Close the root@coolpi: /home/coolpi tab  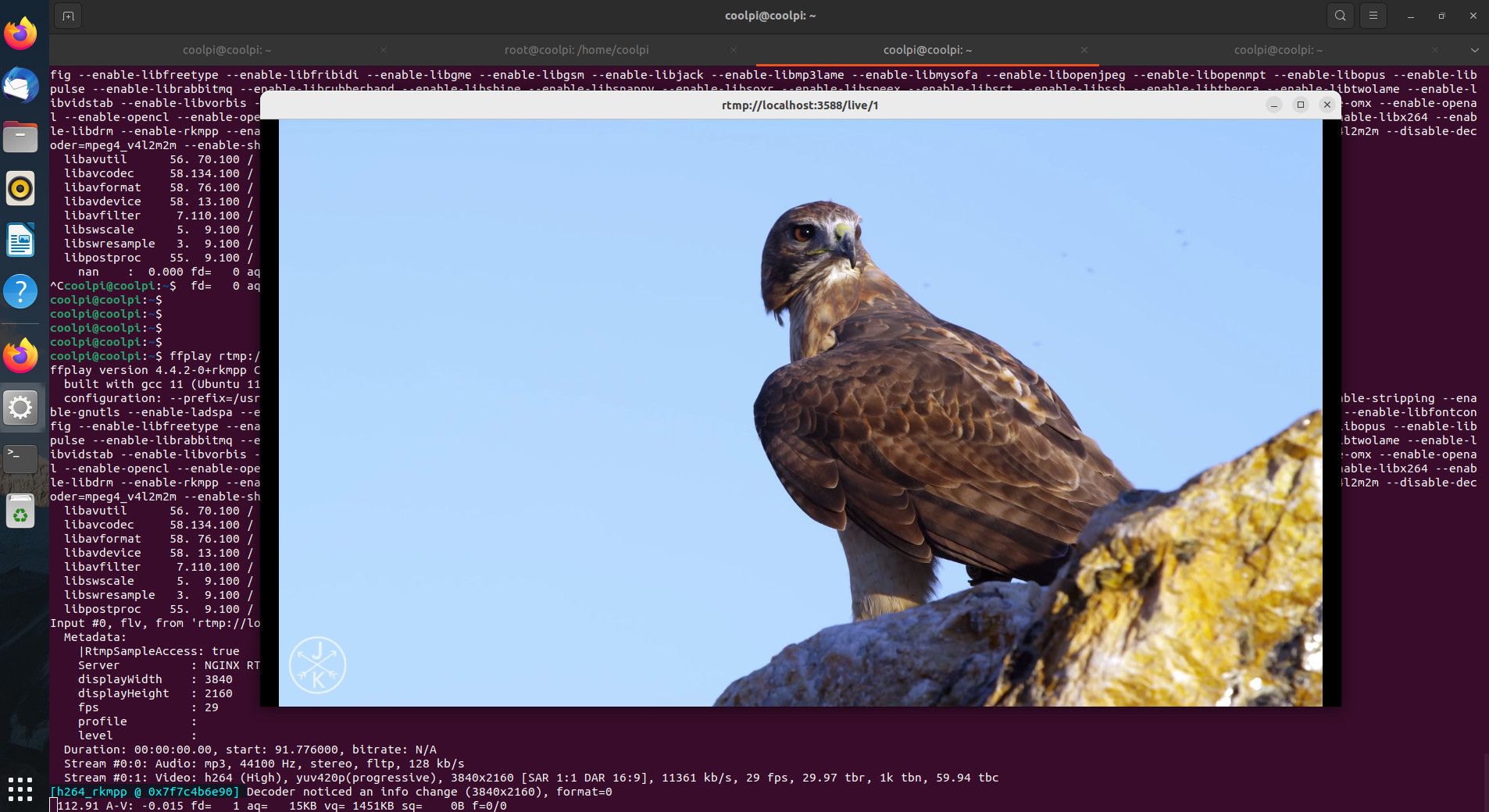click(x=734, y=50)
